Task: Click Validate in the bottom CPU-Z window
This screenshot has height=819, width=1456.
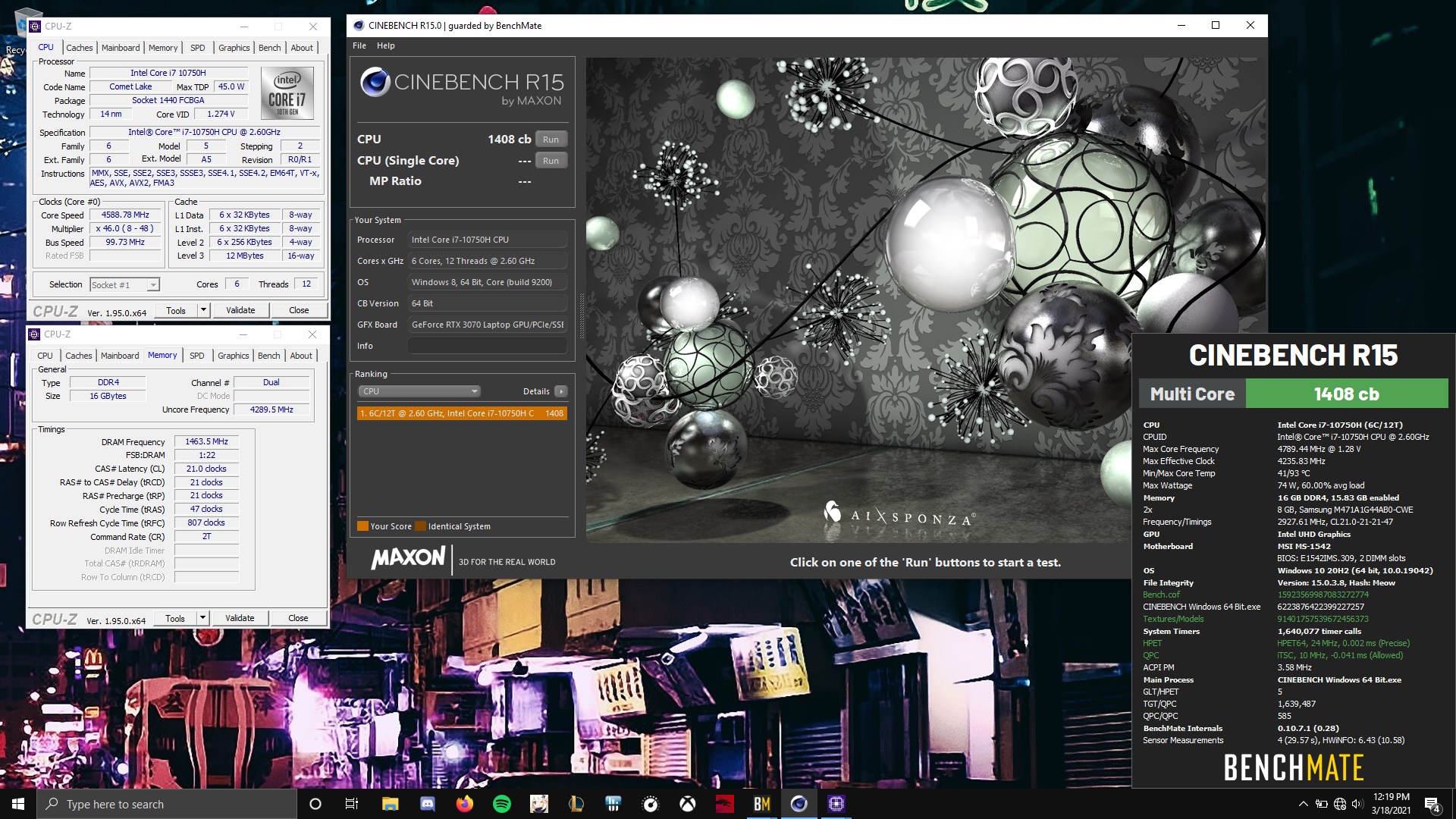Action: pyautogui.click(x=240, y=618)
